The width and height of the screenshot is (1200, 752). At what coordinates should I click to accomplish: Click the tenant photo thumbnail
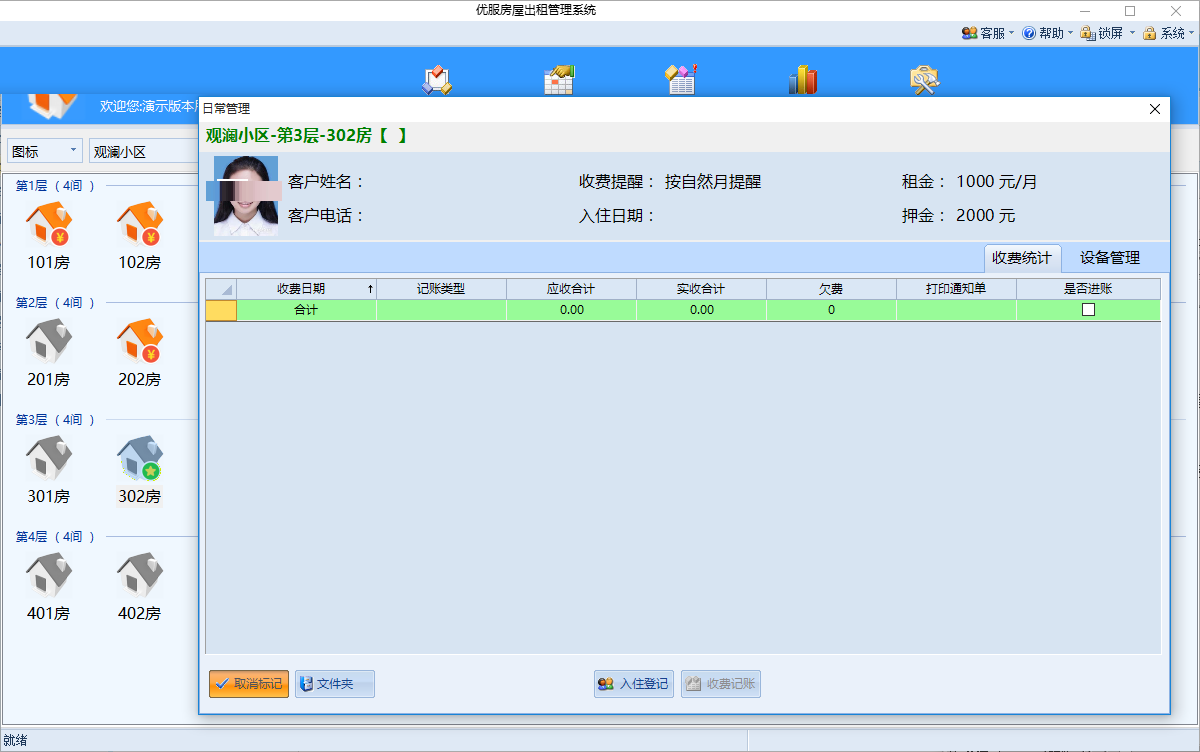(245, 196)
